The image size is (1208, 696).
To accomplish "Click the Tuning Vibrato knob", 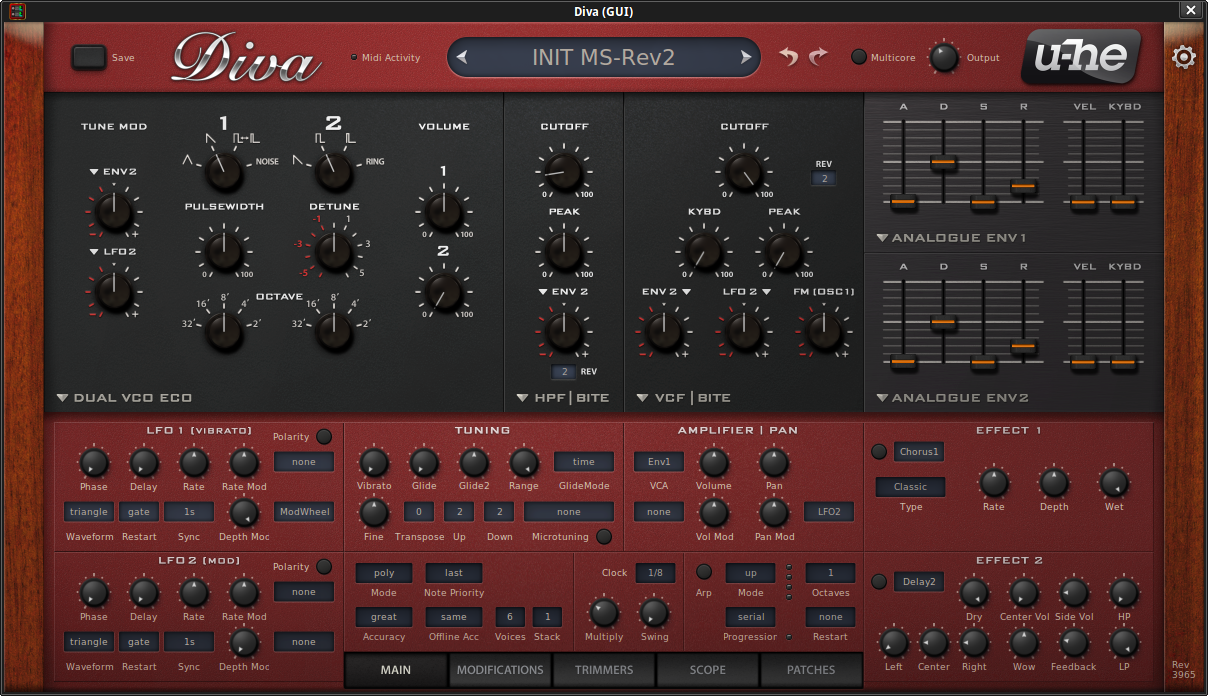I will (x=374, y=462).
